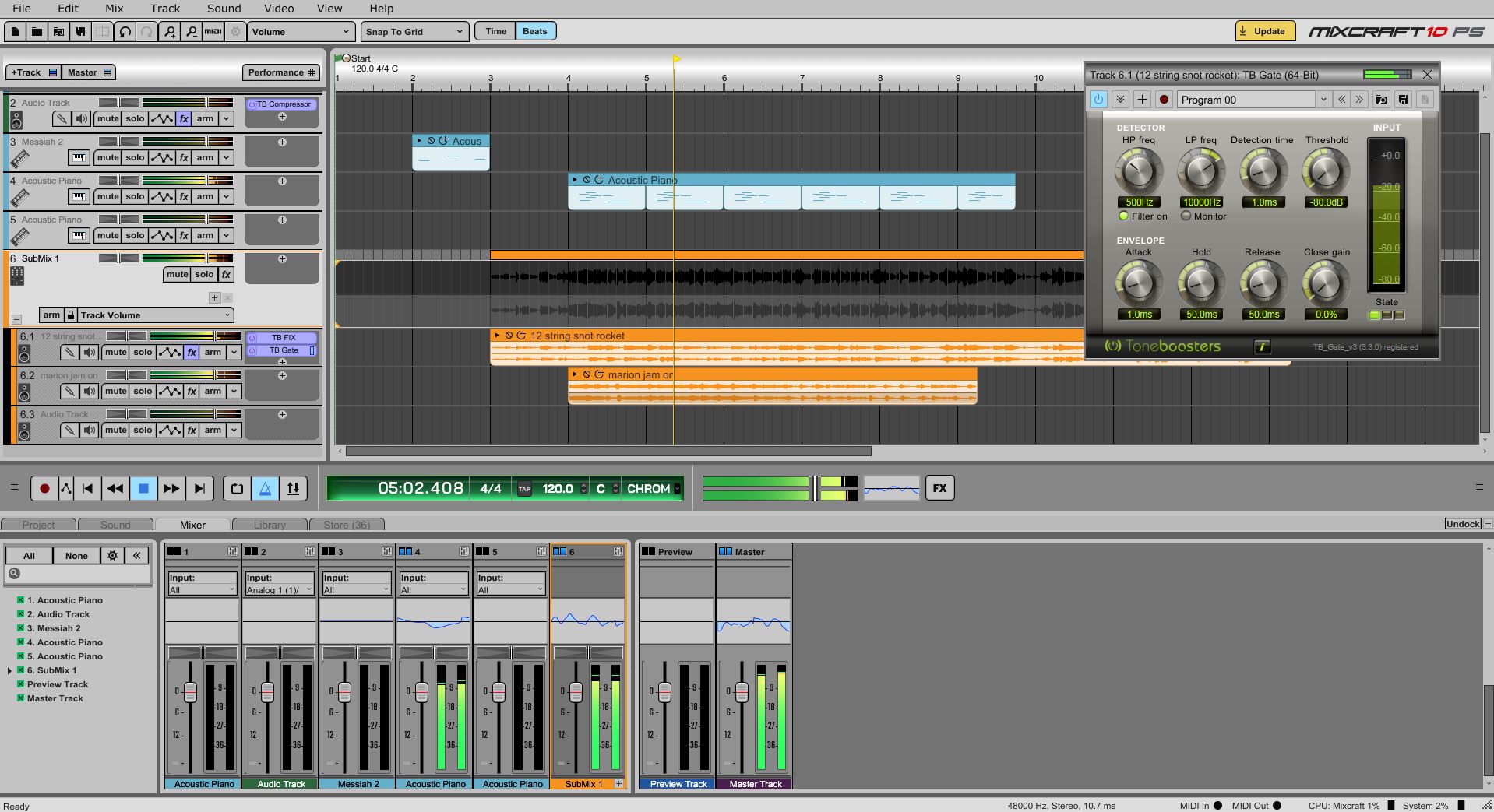Open the File menu
Screen dimensions: 1494x812
(22, 9)
